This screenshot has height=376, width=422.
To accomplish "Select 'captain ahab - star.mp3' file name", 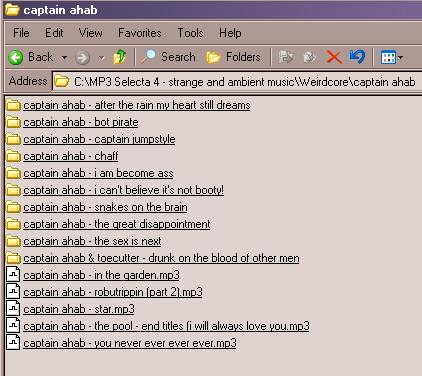I will tap(79, 309).
